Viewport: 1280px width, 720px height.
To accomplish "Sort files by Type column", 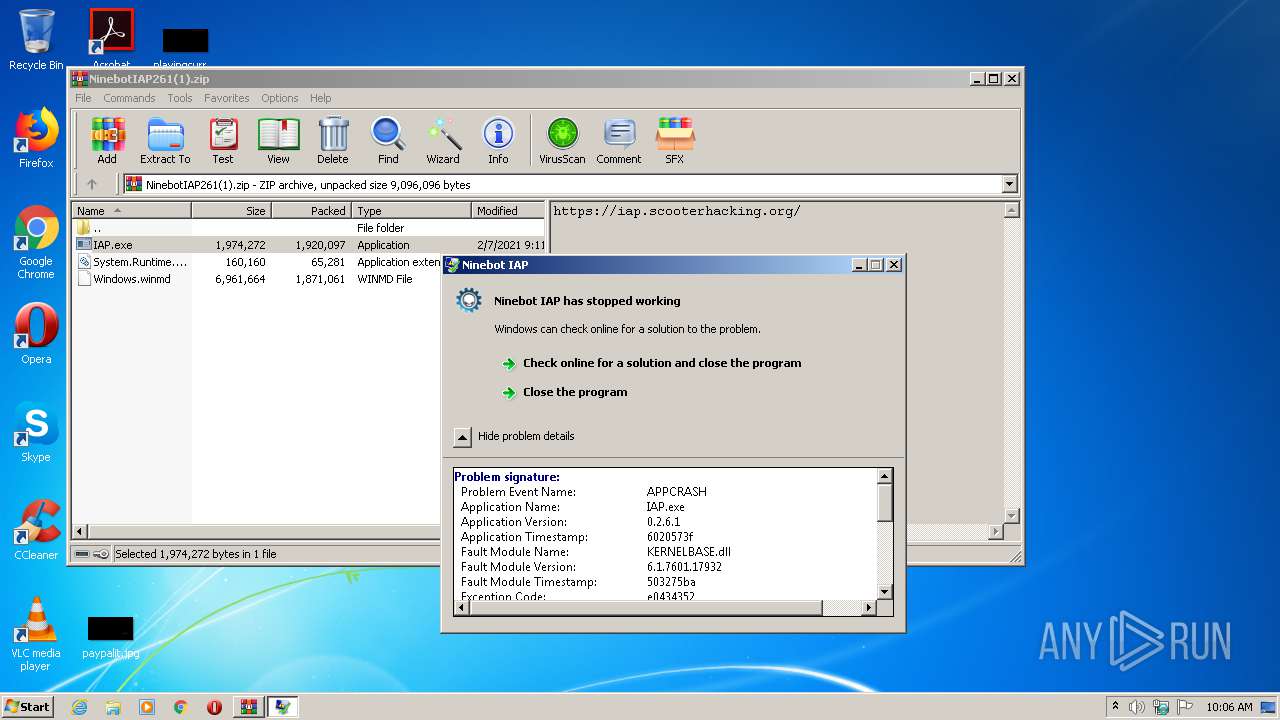I will pyautogui.click(x=411, y=210).
